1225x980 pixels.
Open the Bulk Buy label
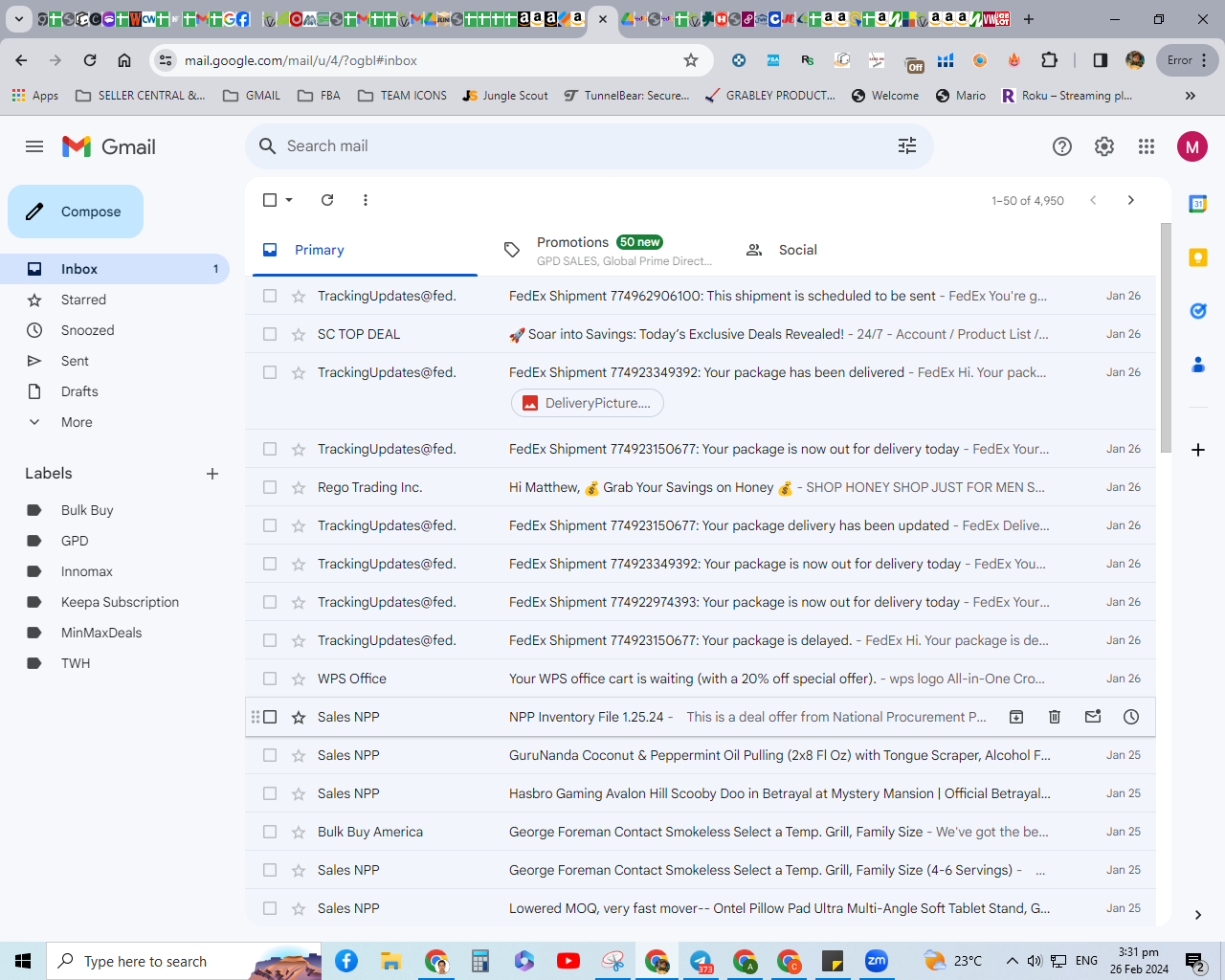[115, 510]
